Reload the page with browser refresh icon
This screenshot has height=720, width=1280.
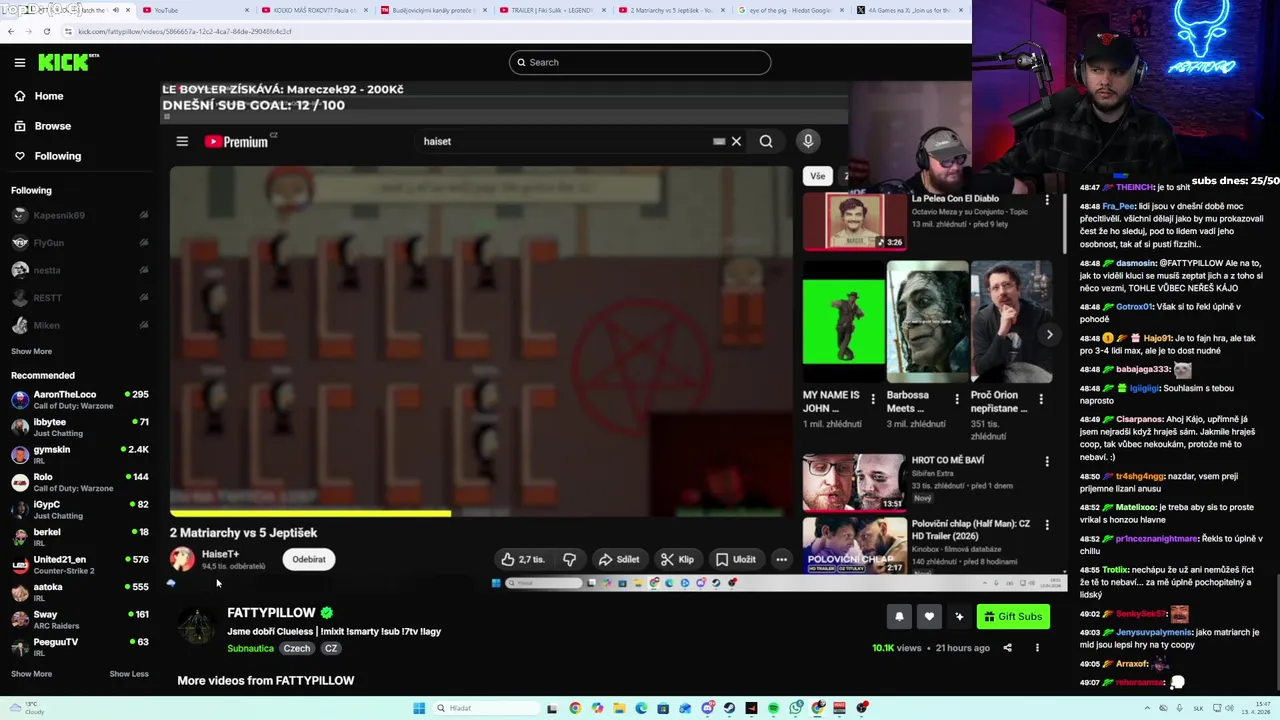46,31
